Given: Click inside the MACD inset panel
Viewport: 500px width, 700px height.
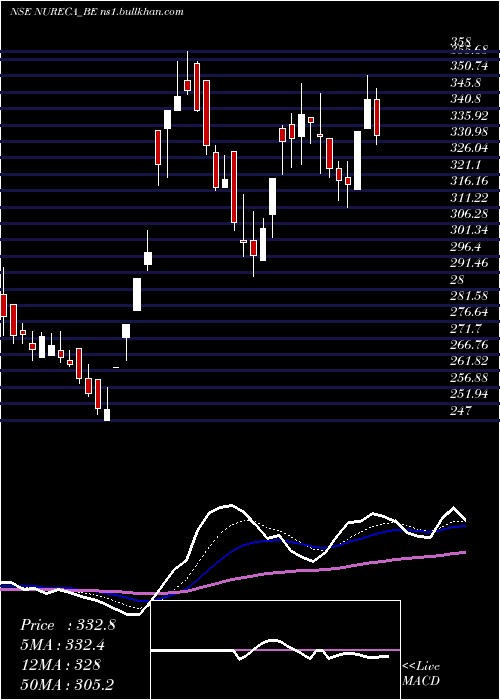Looking at the screenshot, I should coord(276,650).
